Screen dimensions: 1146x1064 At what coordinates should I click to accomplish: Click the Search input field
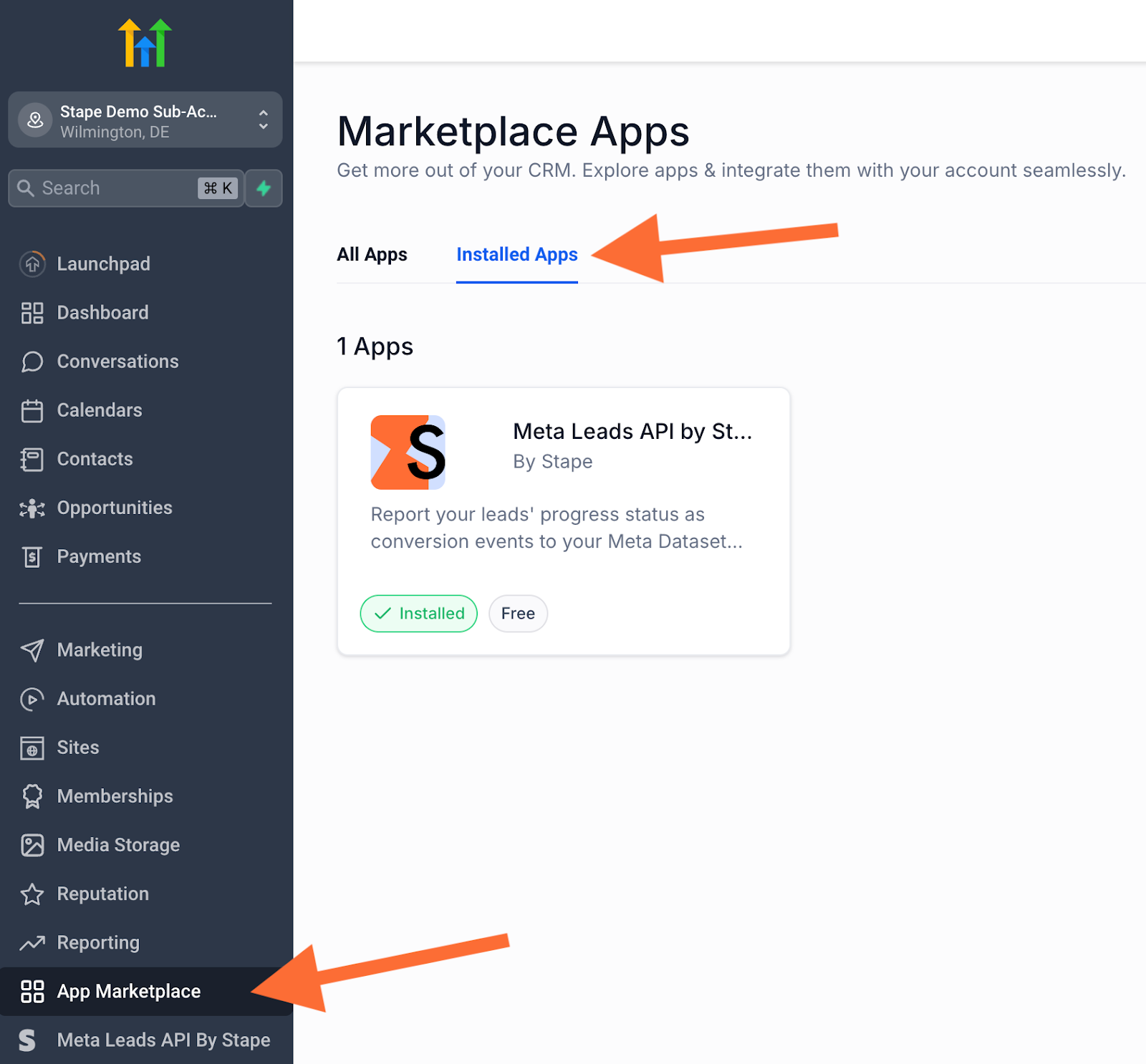click(x=126, y=188)
